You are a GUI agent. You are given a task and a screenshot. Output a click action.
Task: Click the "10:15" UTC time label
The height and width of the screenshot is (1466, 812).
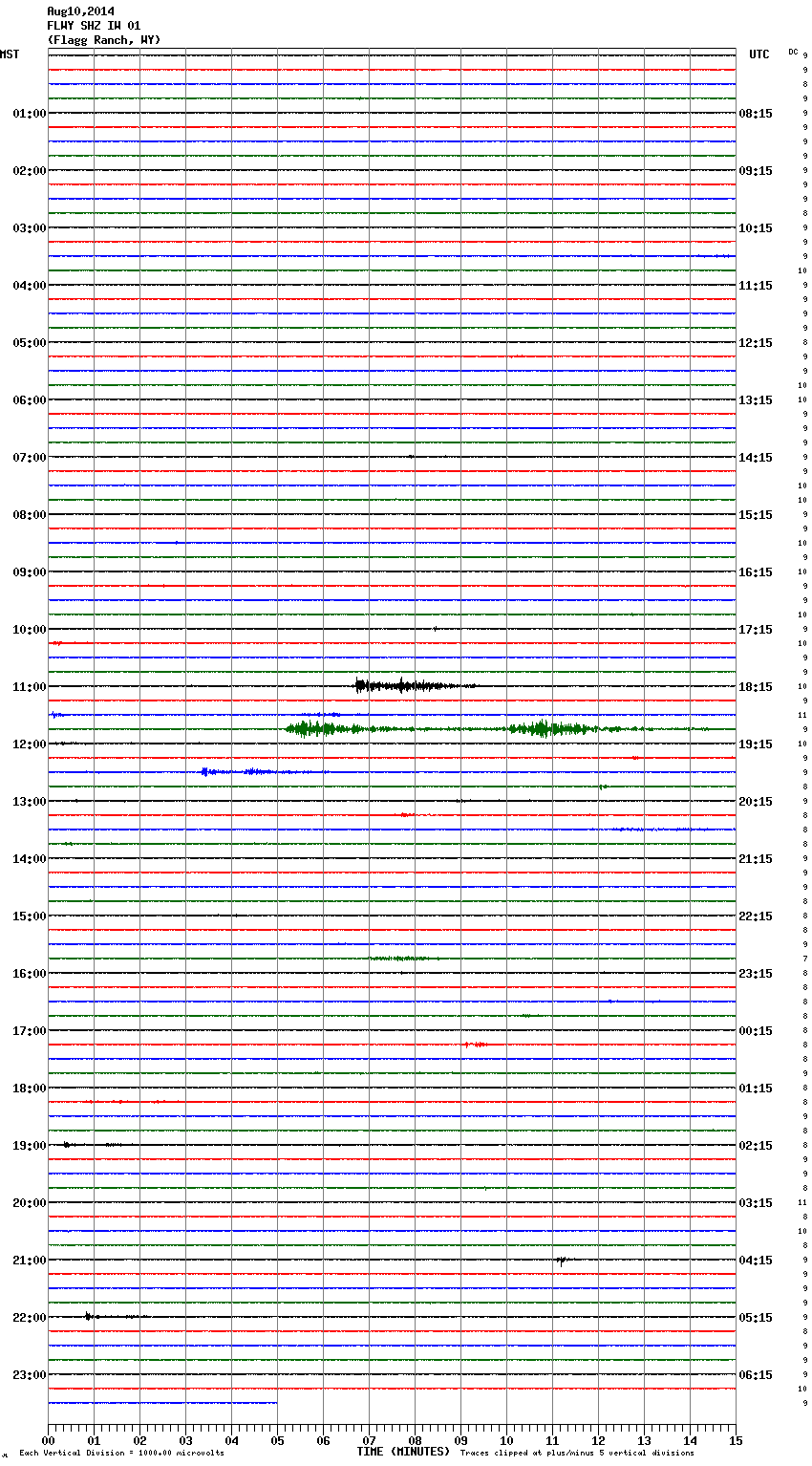click(x=756, y=228)
